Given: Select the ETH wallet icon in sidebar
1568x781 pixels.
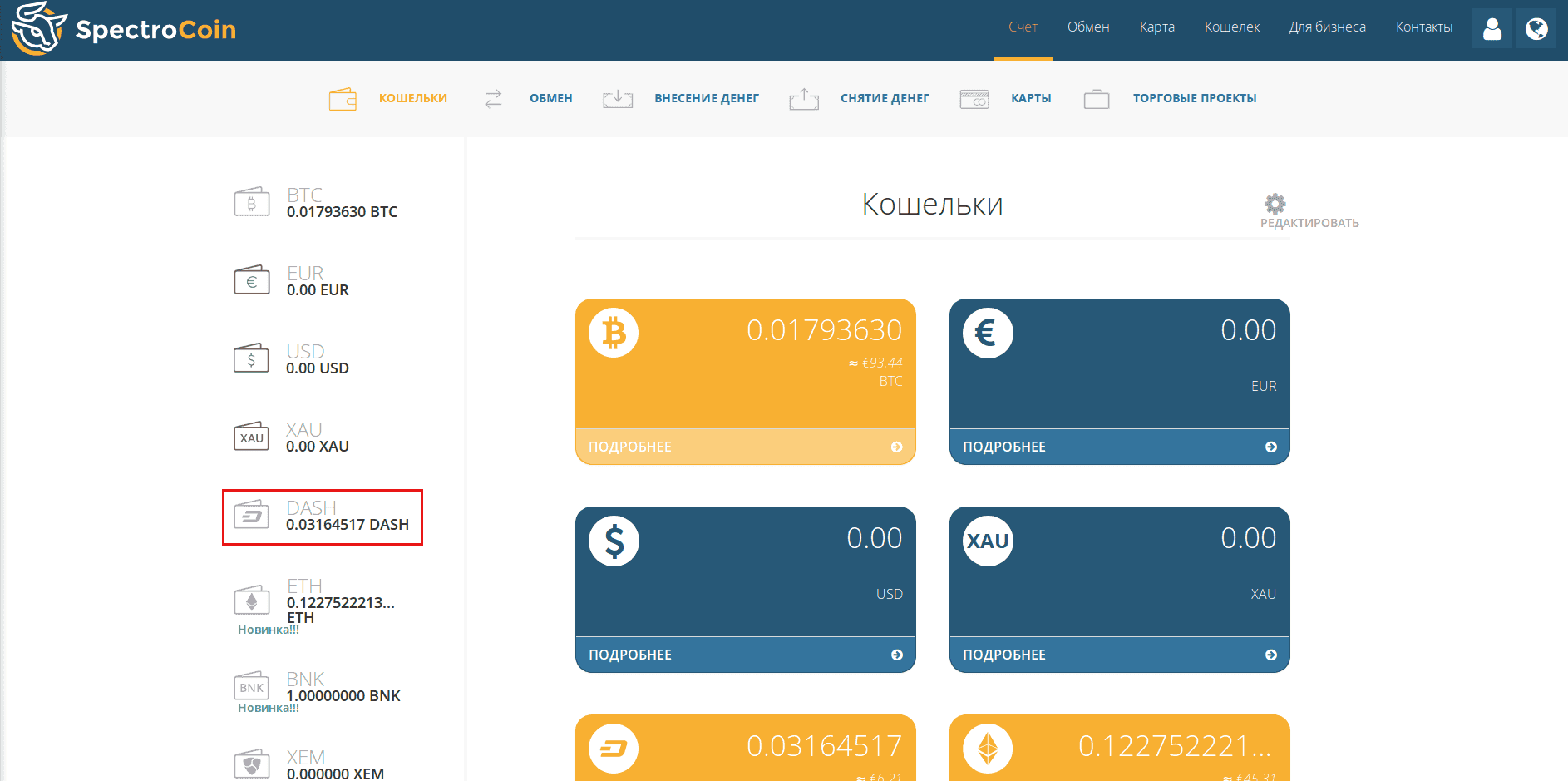Looking at the screenshot, I should click(252, 600).
